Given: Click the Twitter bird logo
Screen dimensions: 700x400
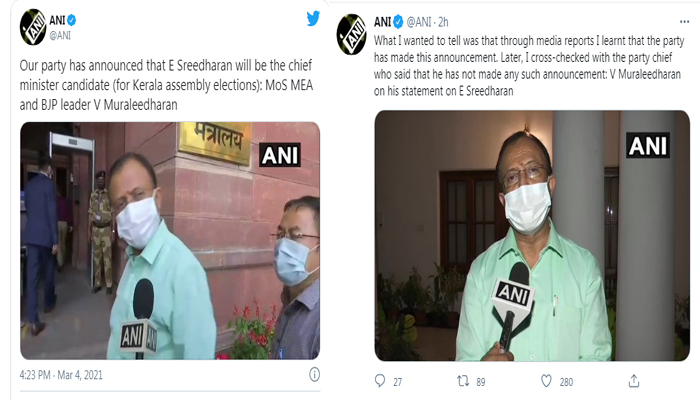Looking at the screenshot, I should click(313, 18).
